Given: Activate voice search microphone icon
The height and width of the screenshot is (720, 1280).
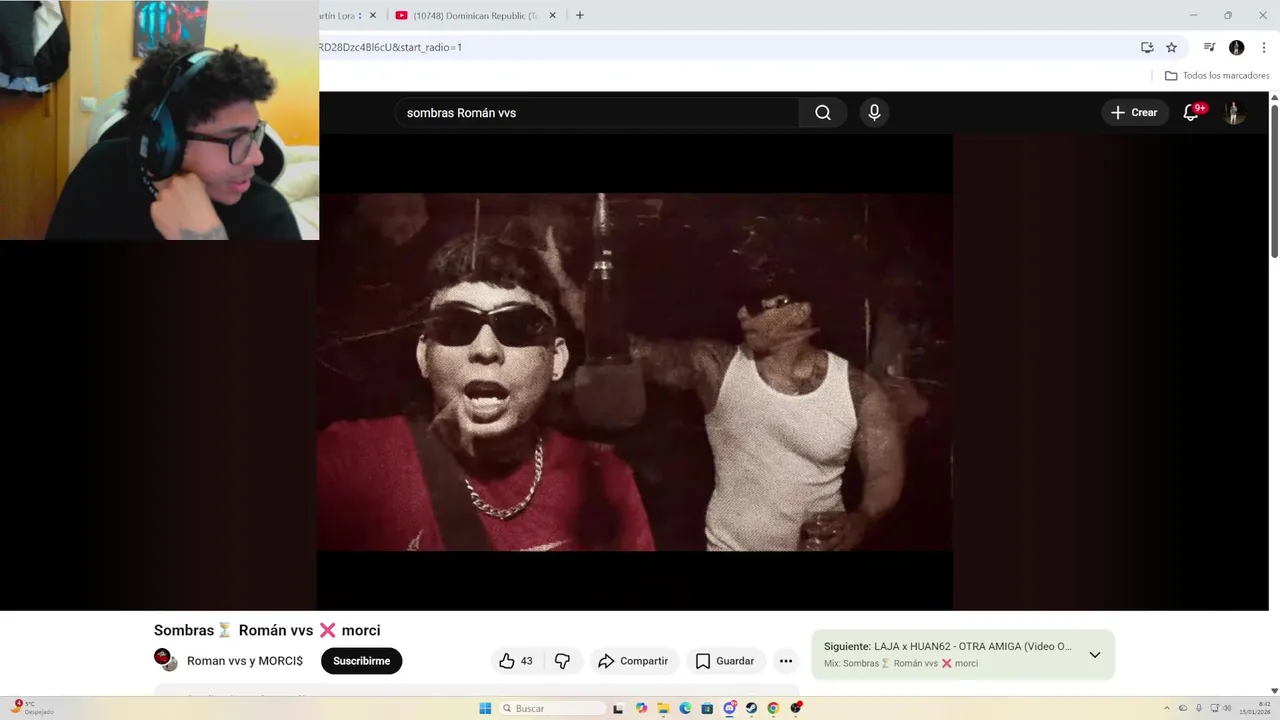Looking at the screenshot, I should click(874, 113).
